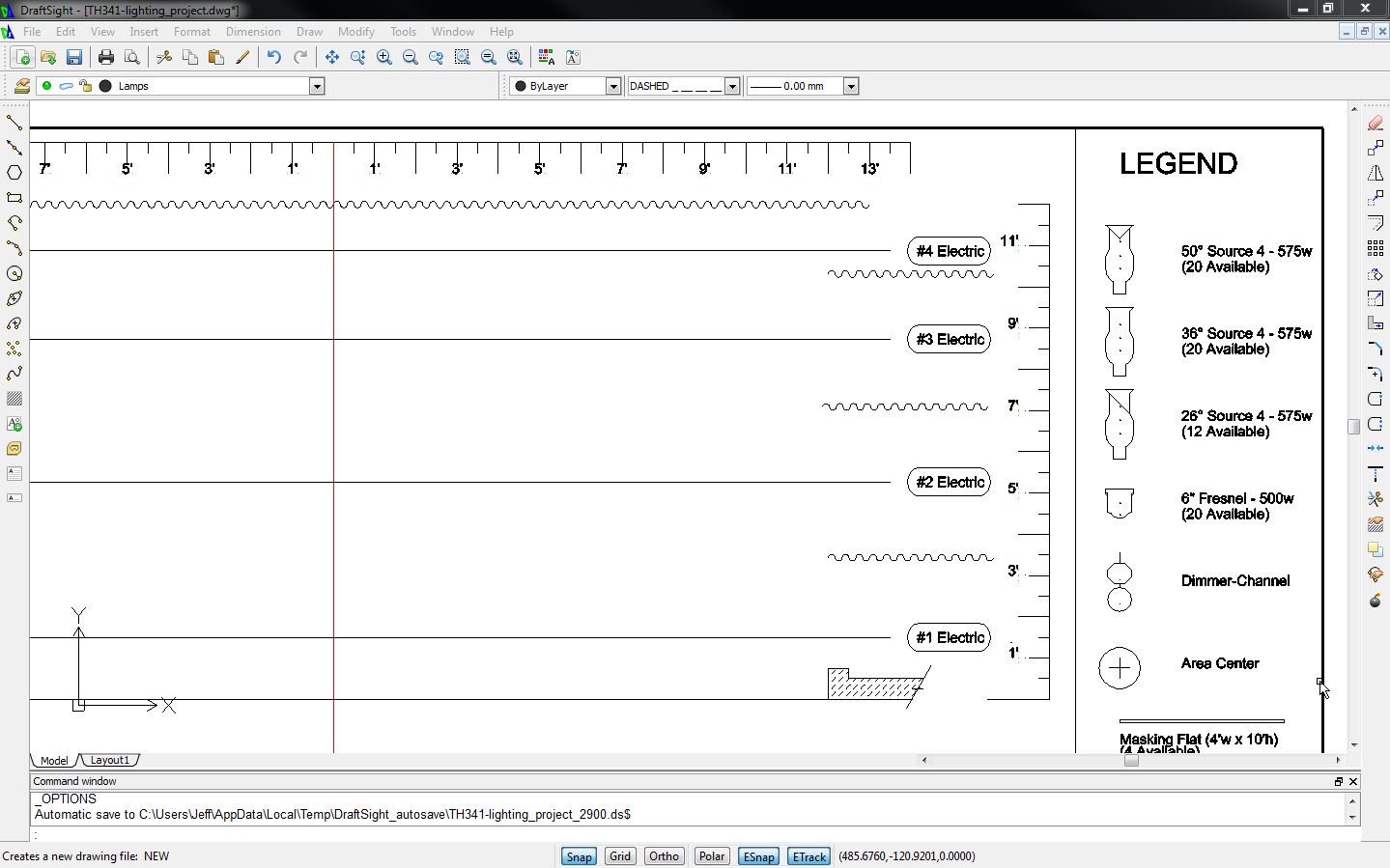Viewport: 1390px width, 868px height.
Task: Select the Hatch fill tool
Action: [14, 399]
